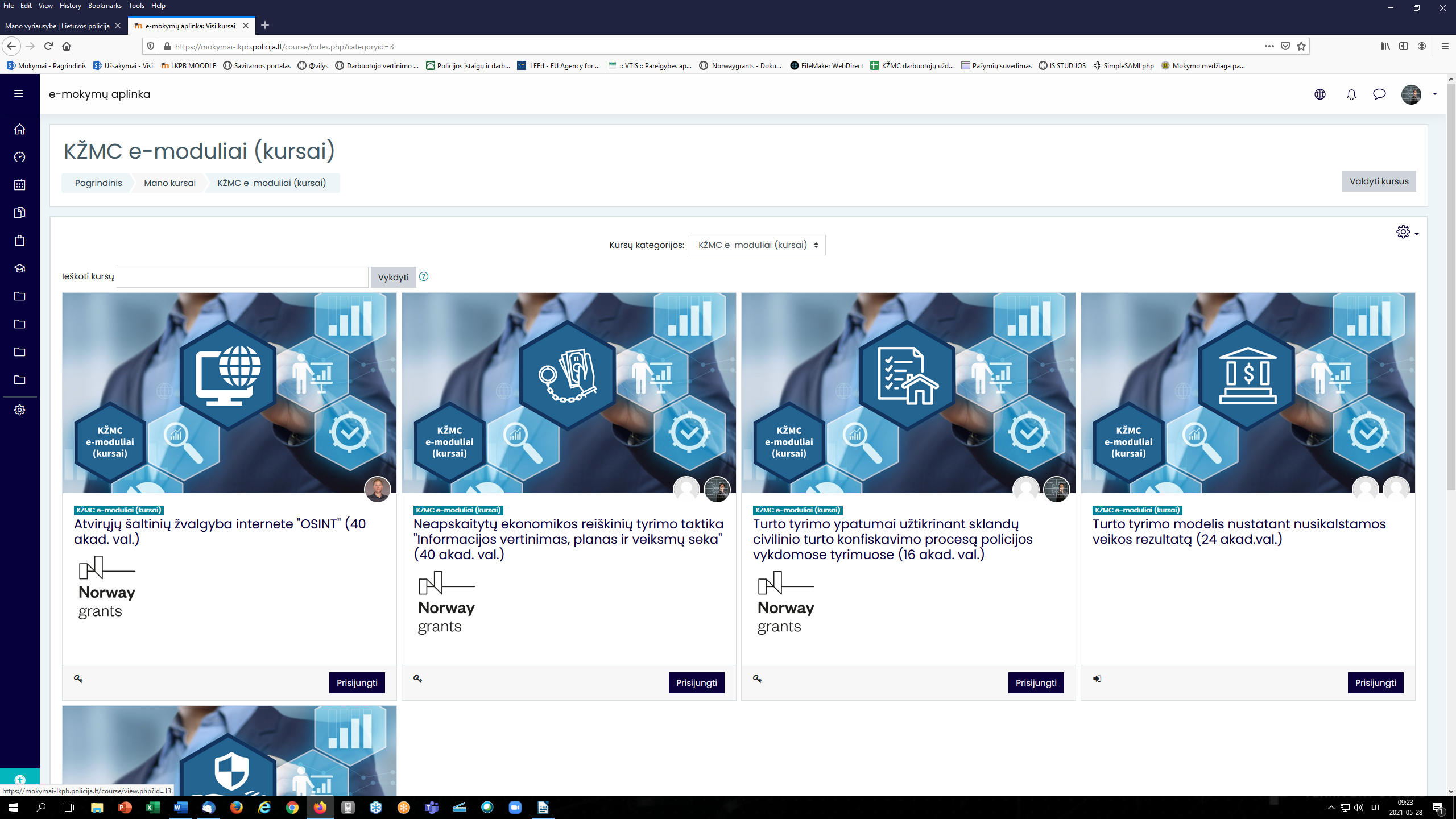The width and height of the screenshot is (1456, 819).
Task: Click Prisijungti on OSINT course card
Action: 357,682
